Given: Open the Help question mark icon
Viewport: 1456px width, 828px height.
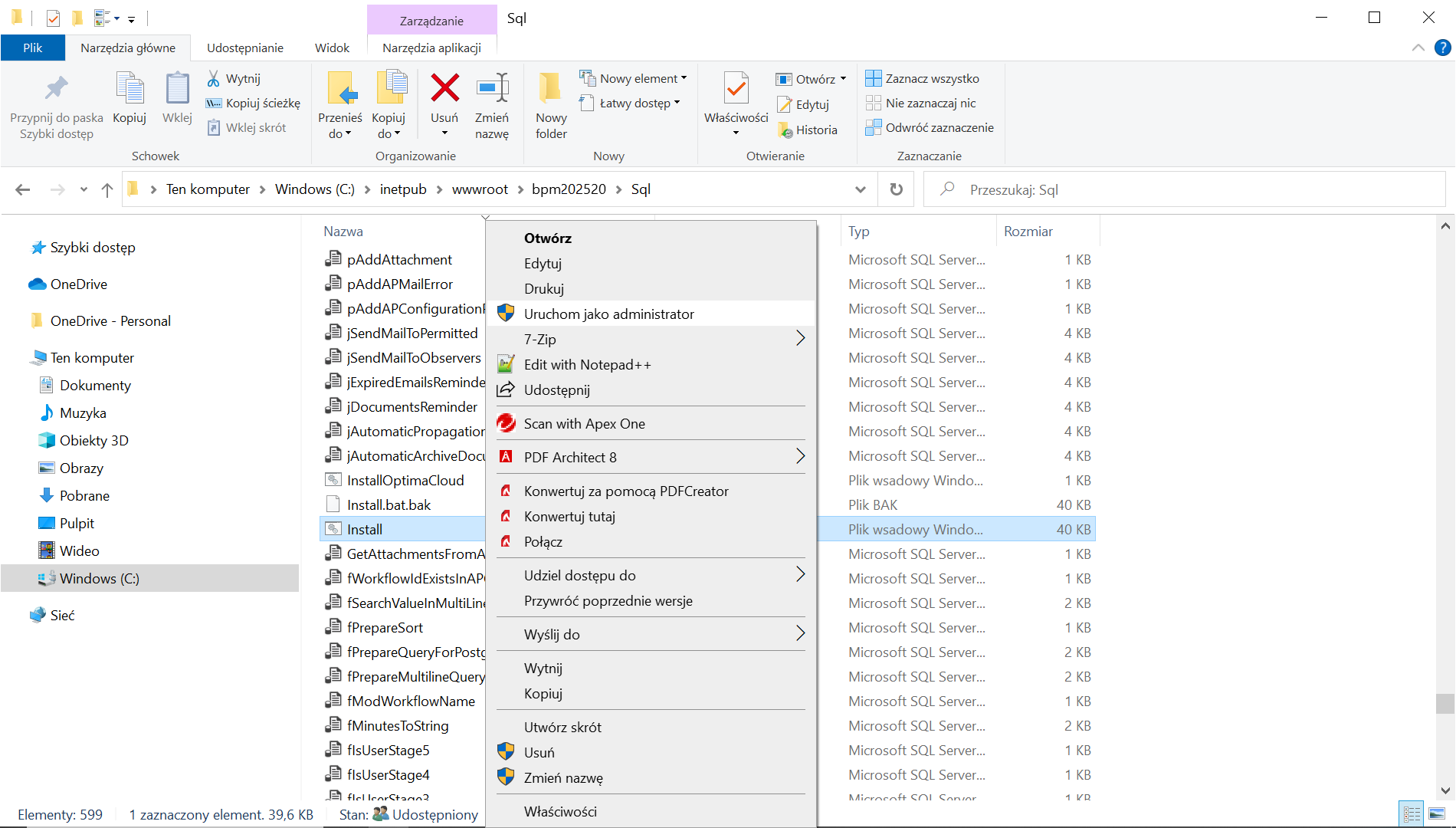Looking at the screenshot, I should [1442, 48].
